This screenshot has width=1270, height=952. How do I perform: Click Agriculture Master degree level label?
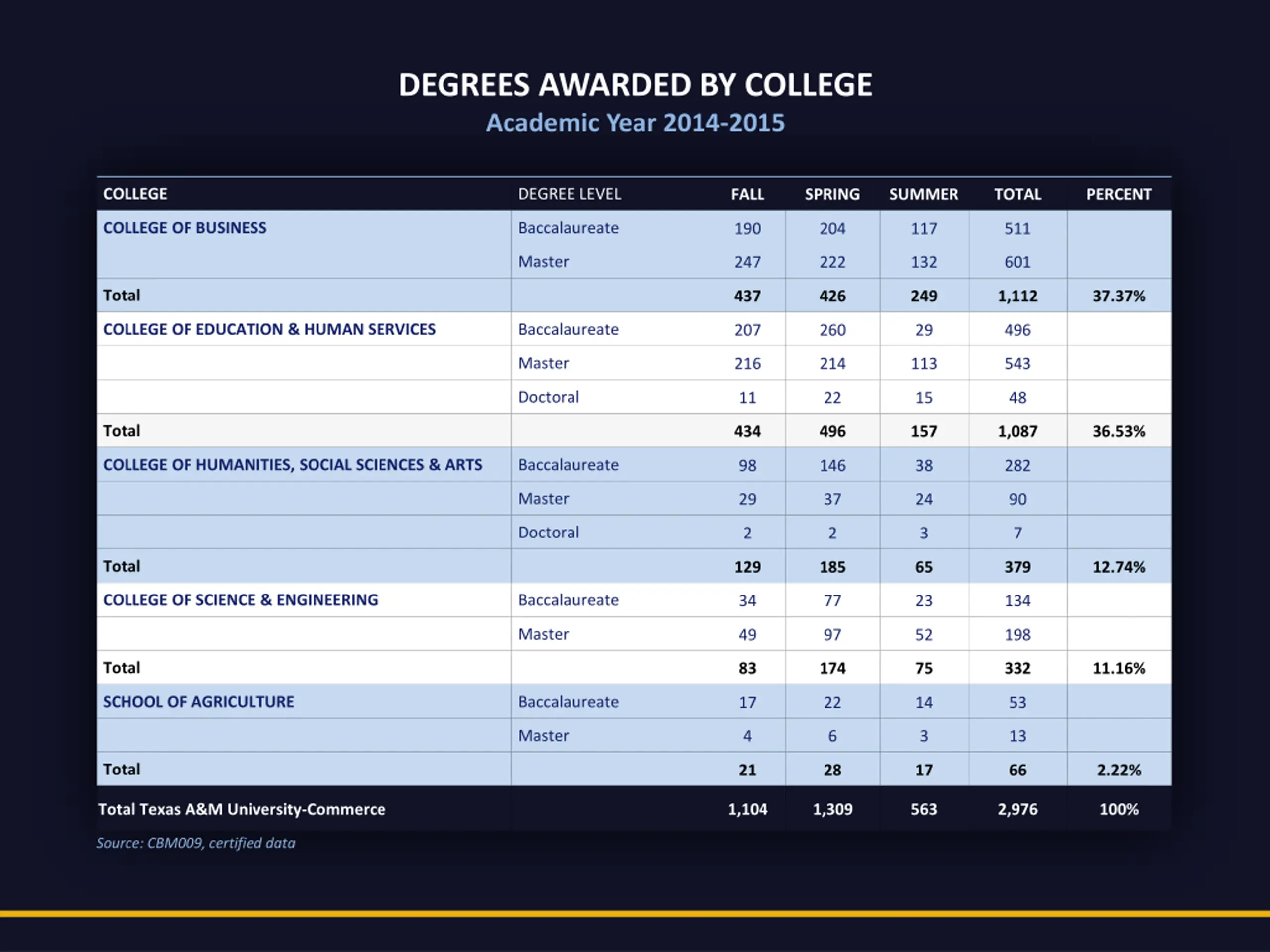point(543,736)
